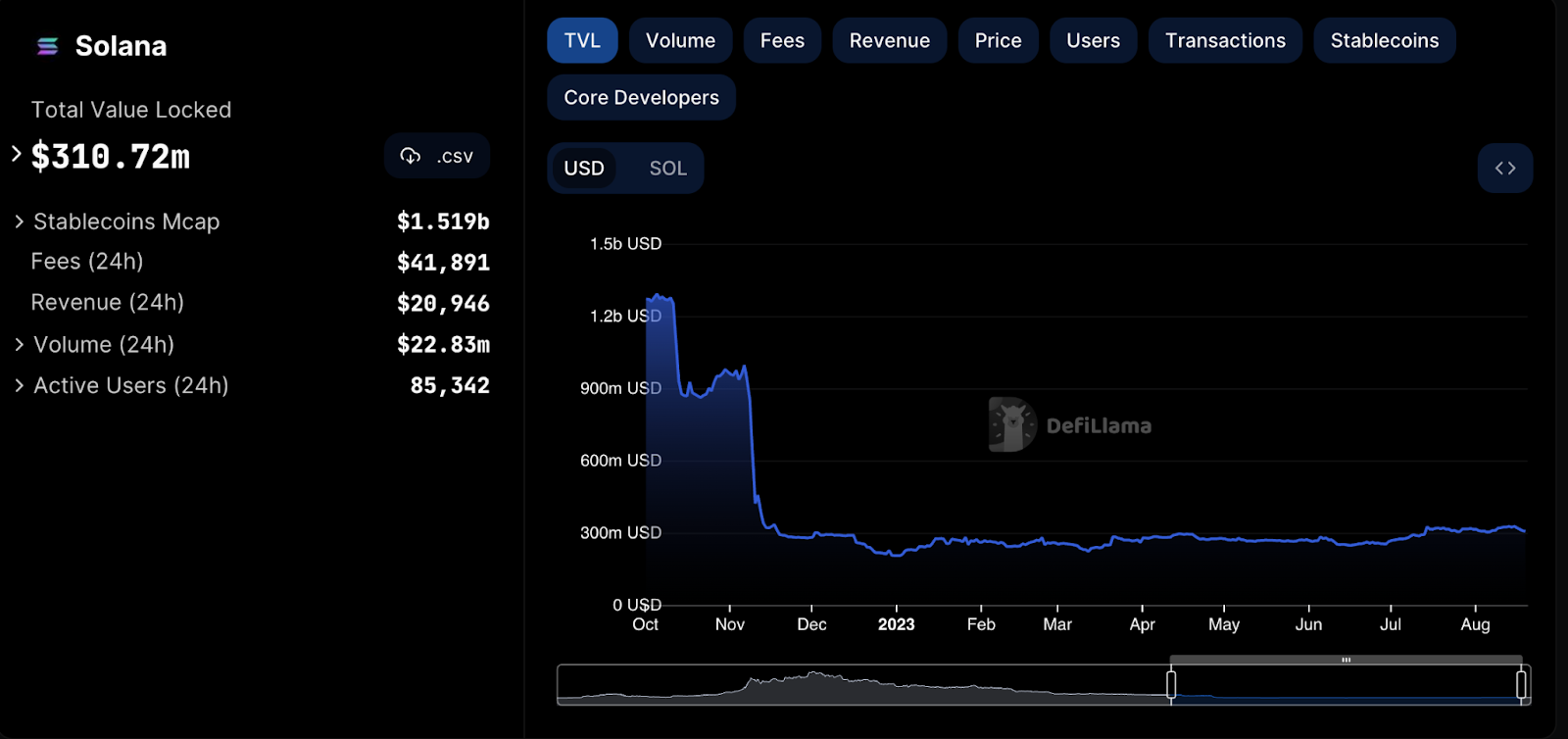Image resolution: width=1568 pixels, height=739 pixels.
Task: Expand the Stablecoins Mcap row
Action: (20, 222)
